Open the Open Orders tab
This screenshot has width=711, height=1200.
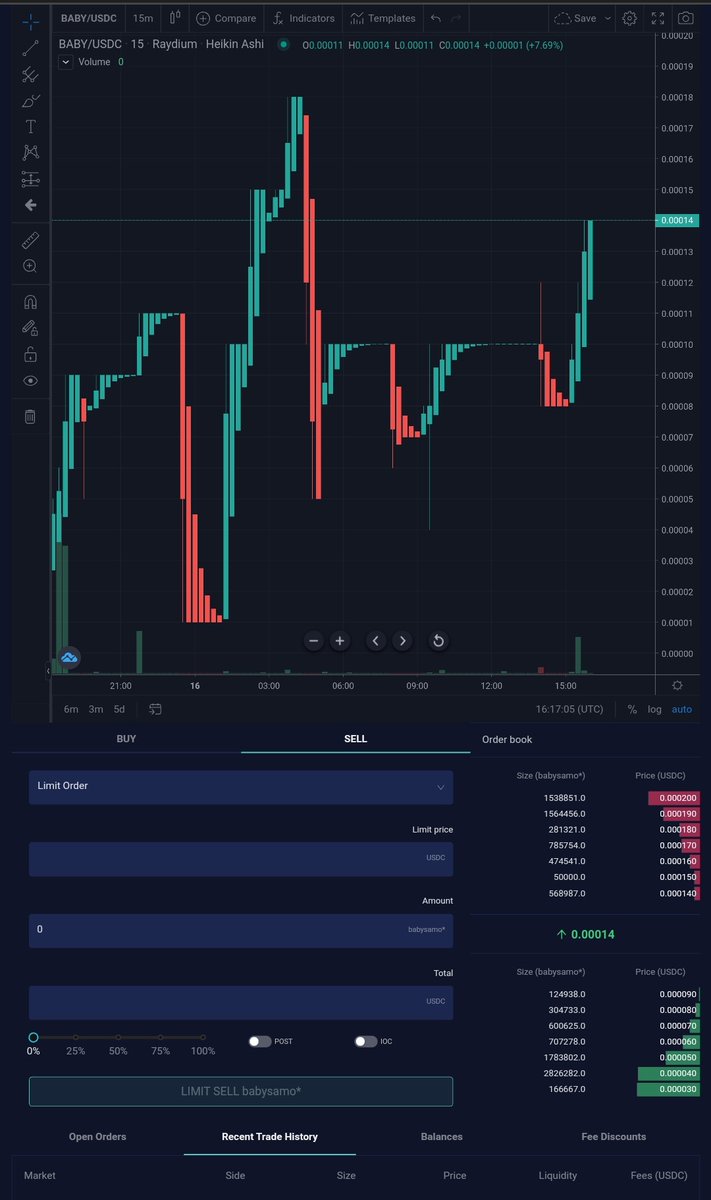[98, 1136]
